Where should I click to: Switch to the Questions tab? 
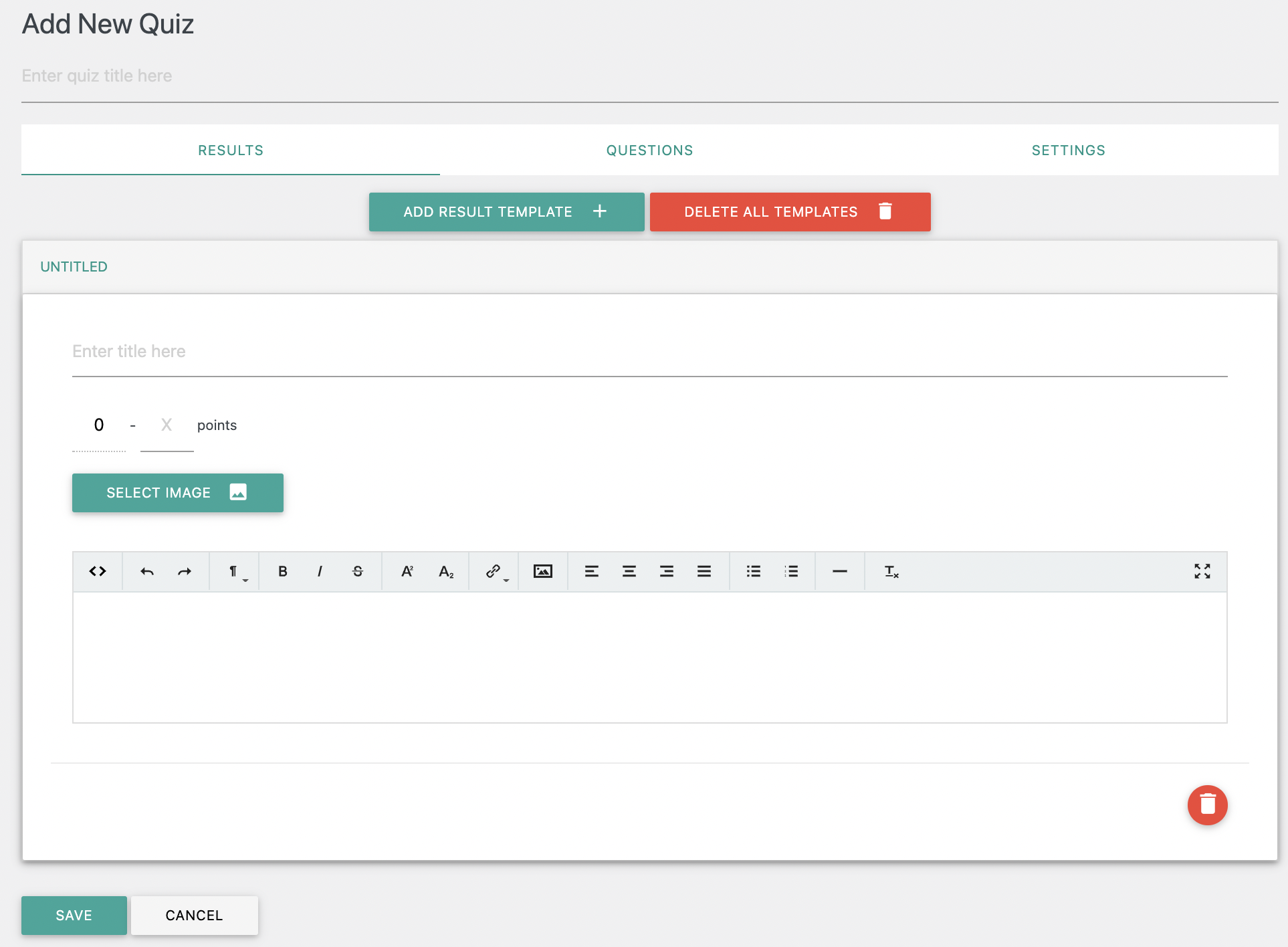point(649,150)
